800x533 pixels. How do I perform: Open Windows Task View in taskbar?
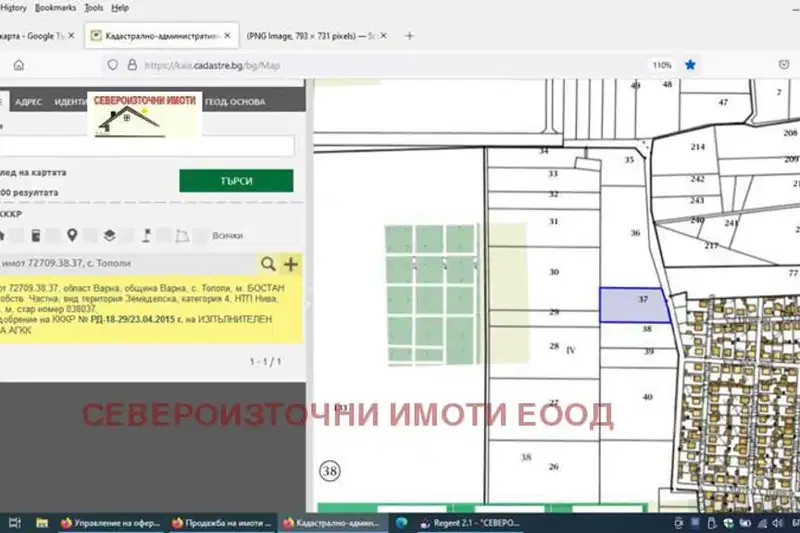15,523
